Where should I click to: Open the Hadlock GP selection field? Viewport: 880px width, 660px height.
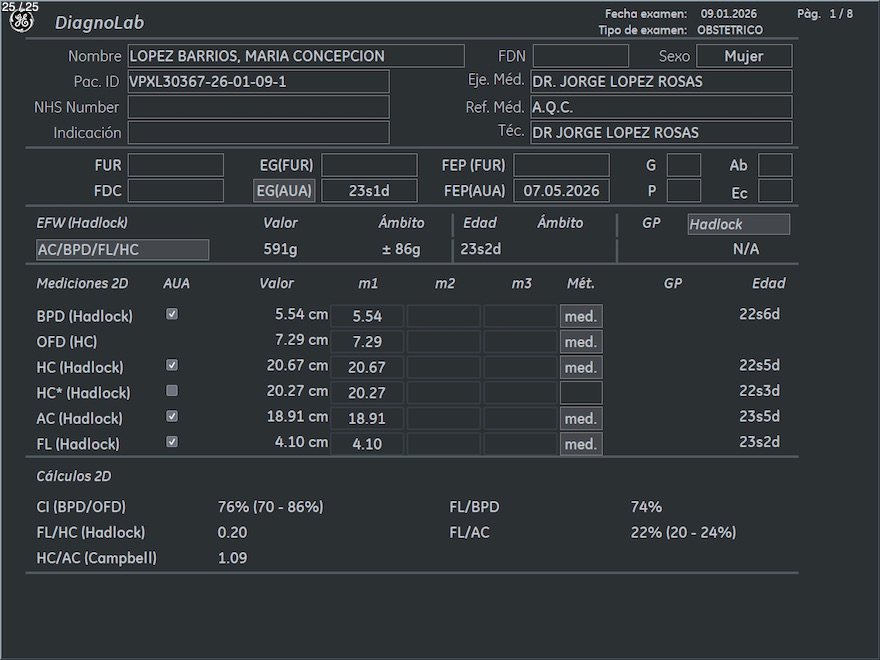tap(738, 225)
